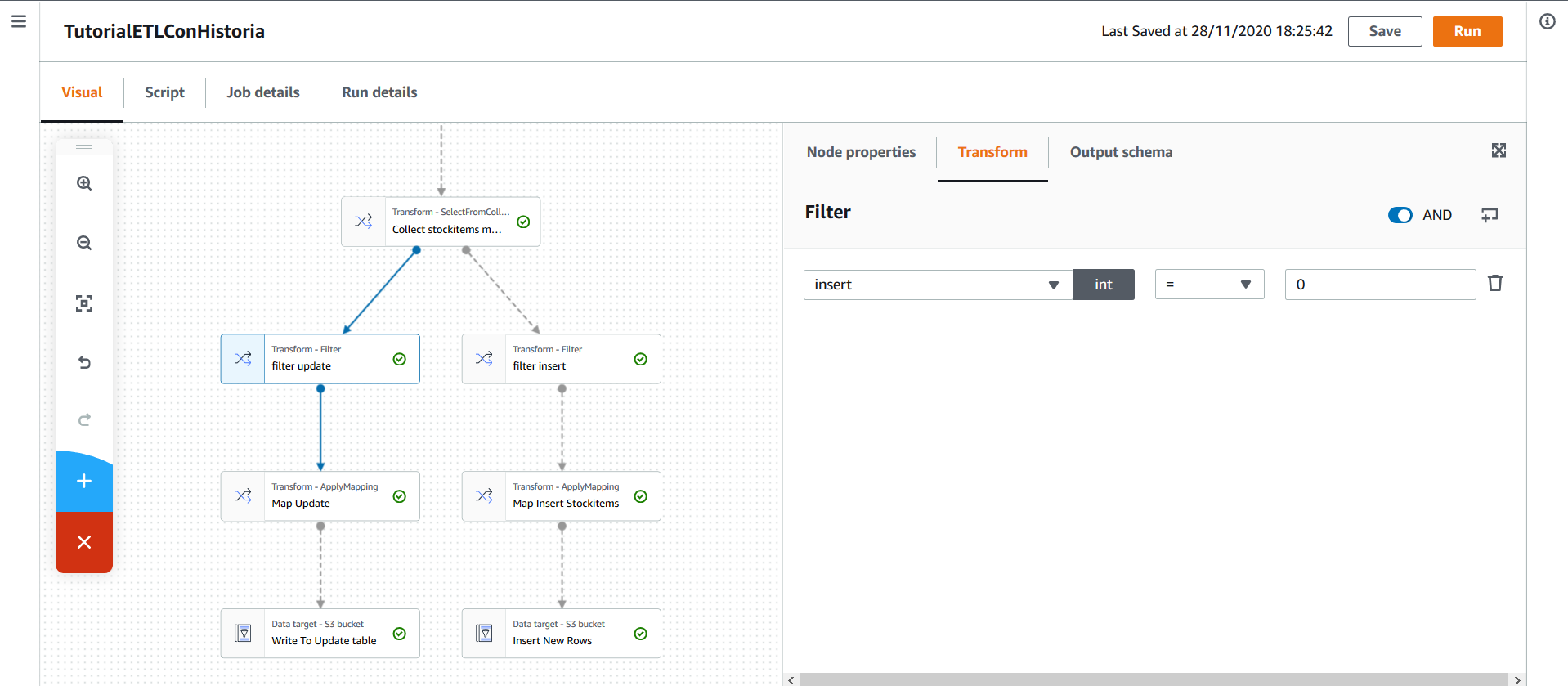Open the info panel icon
Viewport: 1568px width, 686px height.
pos(1548,21)
